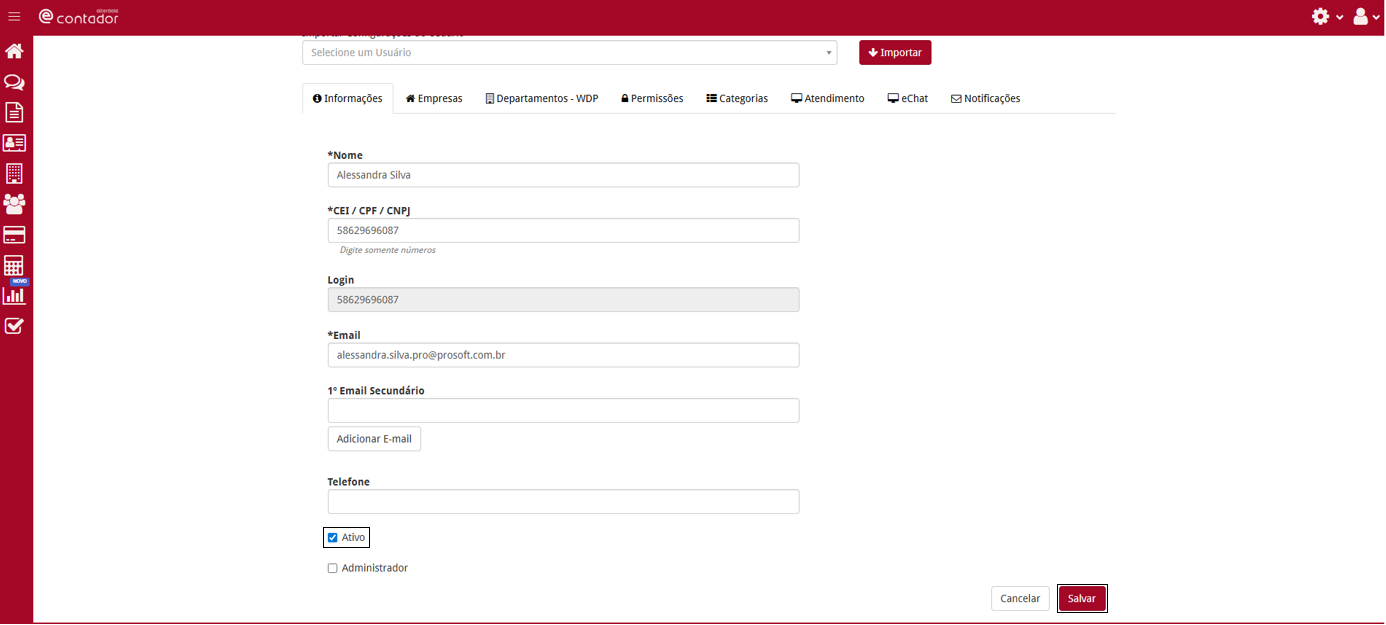Open the Departamentos - WDP tab
The height and width of the screenshot is (625, 1386).
[x=542, y=98]
